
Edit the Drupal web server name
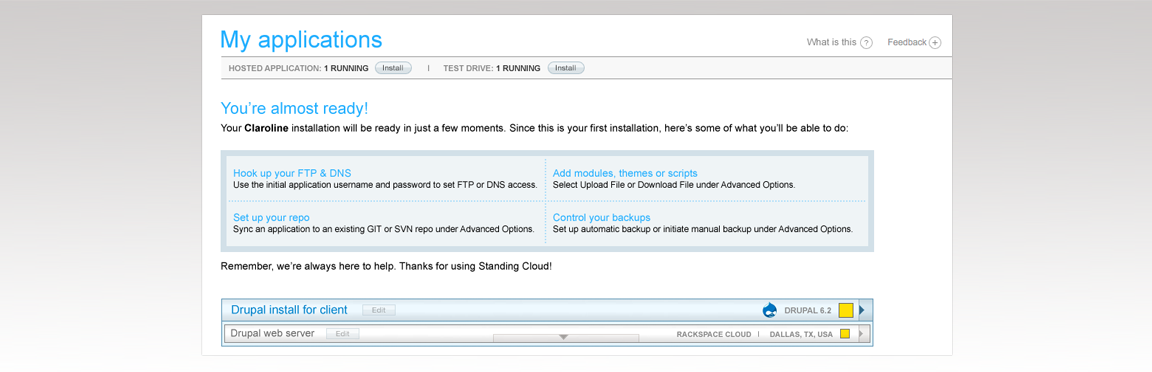(x=342, y=334)
